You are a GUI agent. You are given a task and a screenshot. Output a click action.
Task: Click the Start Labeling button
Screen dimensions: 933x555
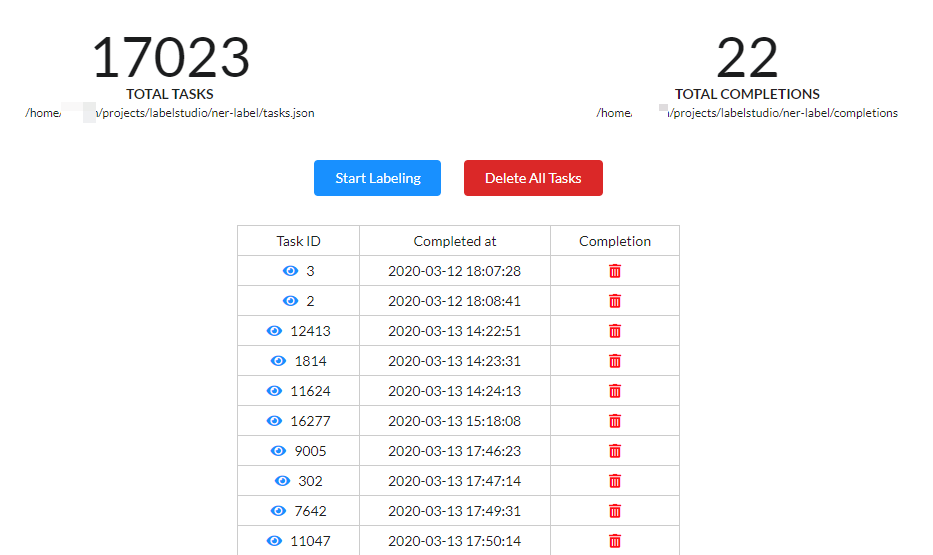point(377,178)
